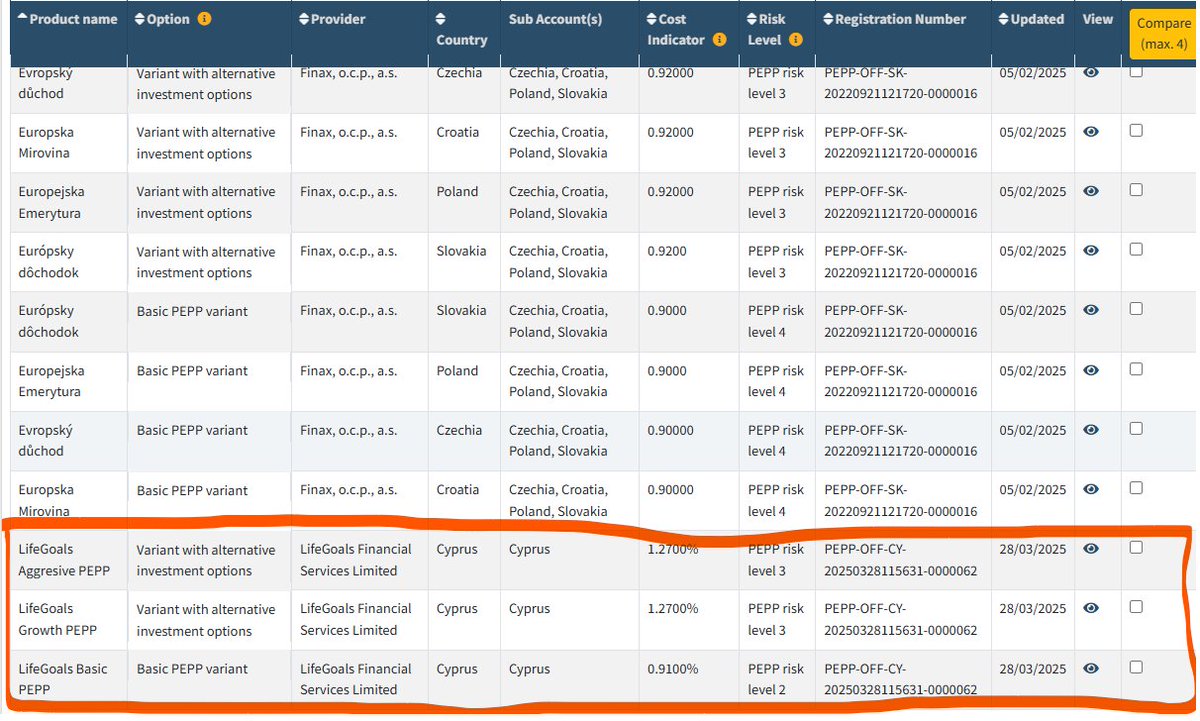Click eye icon of Európsky dôchodok Basic PEPP variant
This screenshot has height=721, width=1200.
coord(1091,310)
